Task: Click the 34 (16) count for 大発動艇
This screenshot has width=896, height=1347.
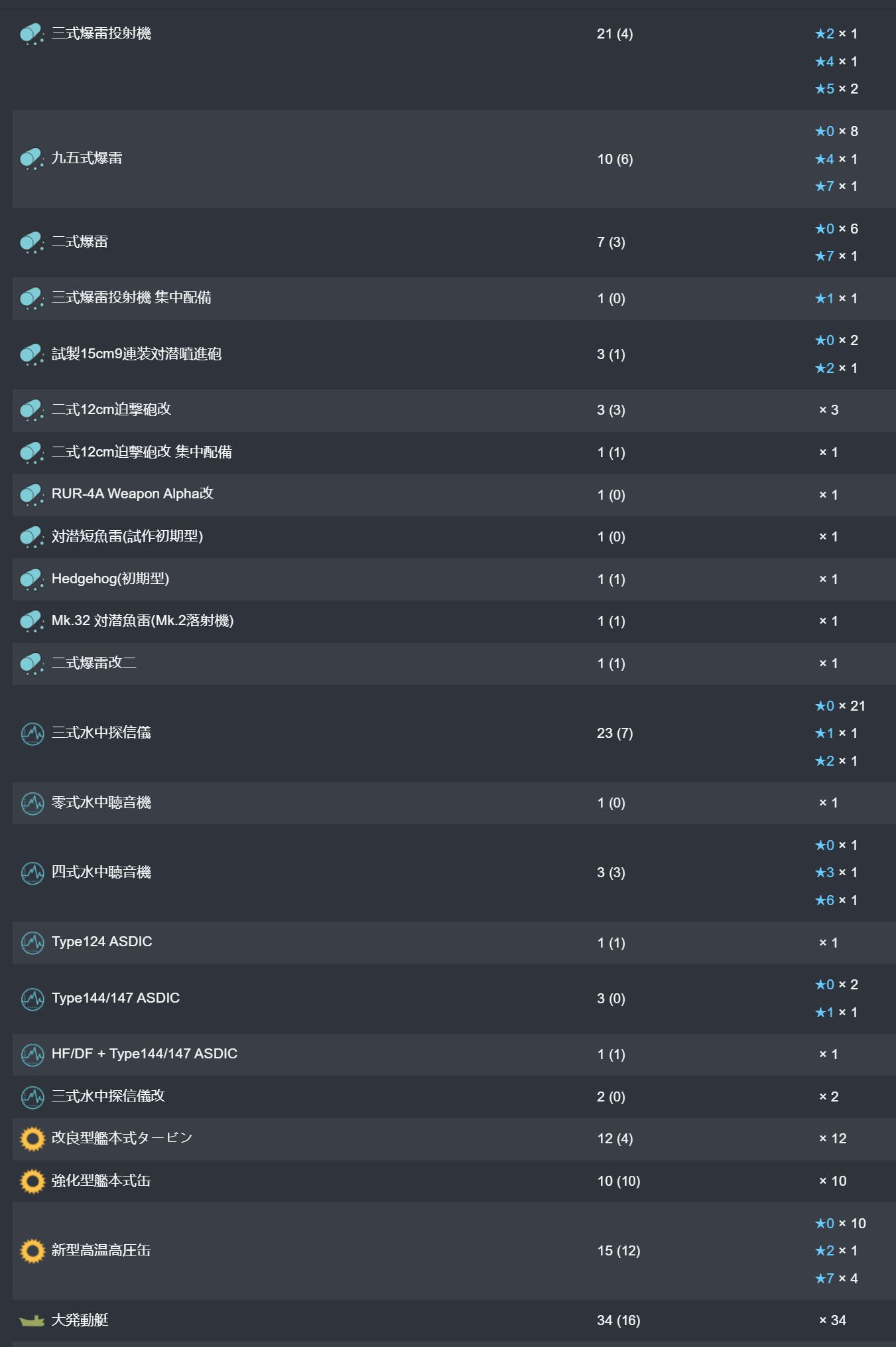Action: (618, 1320)
